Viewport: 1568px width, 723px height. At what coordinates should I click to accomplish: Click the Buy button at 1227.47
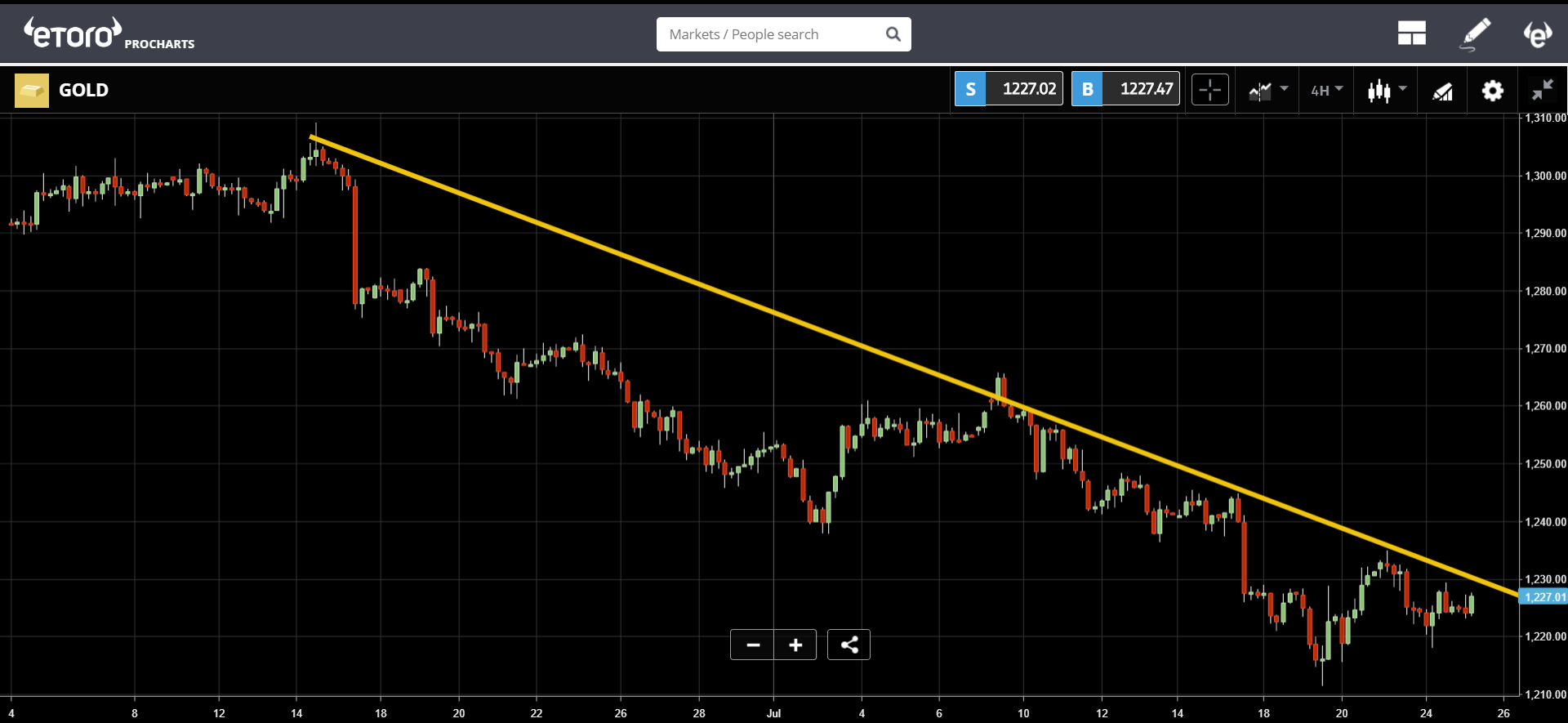1125,89
